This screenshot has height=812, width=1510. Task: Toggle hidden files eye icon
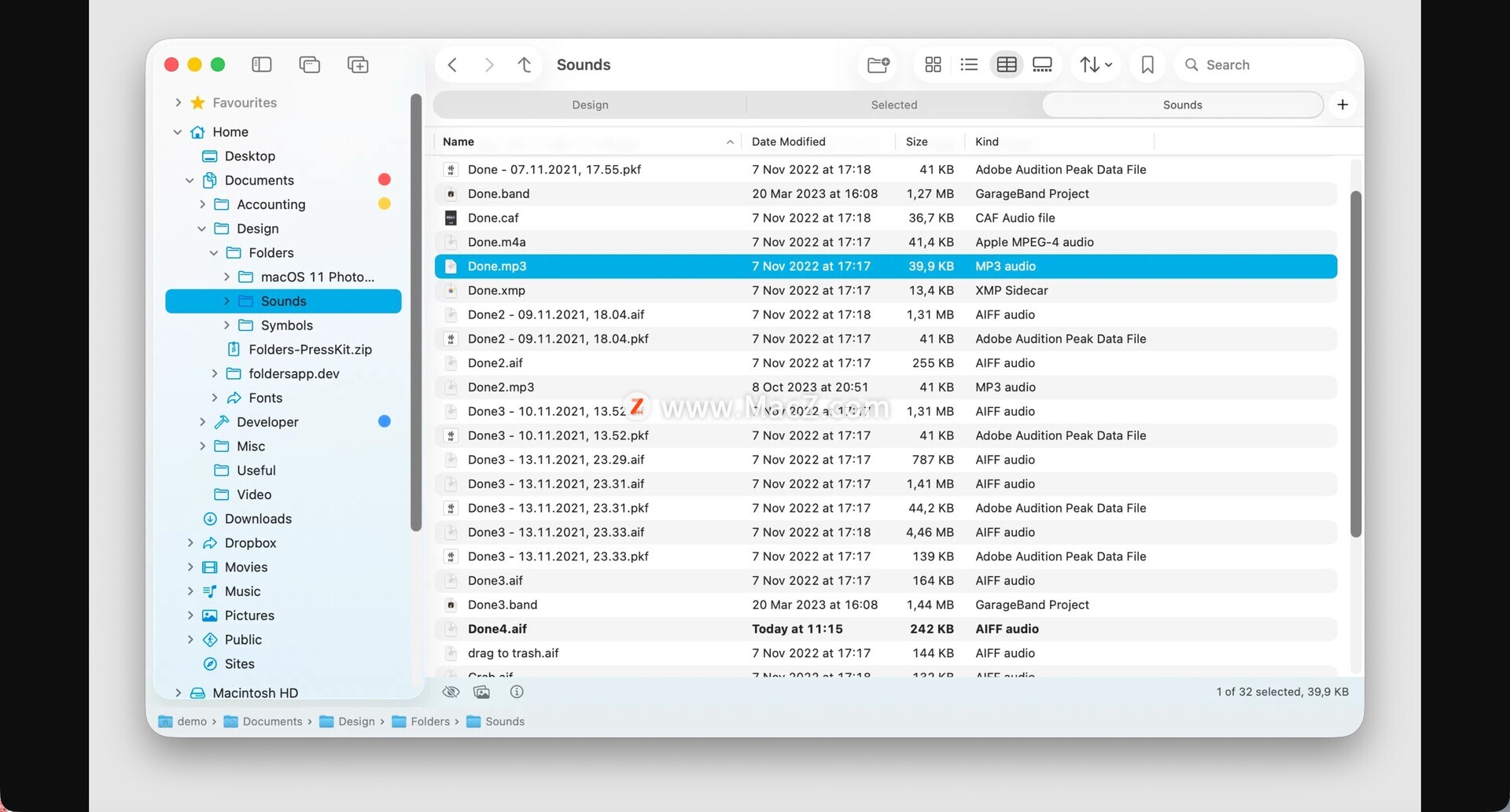click(451, 692)
